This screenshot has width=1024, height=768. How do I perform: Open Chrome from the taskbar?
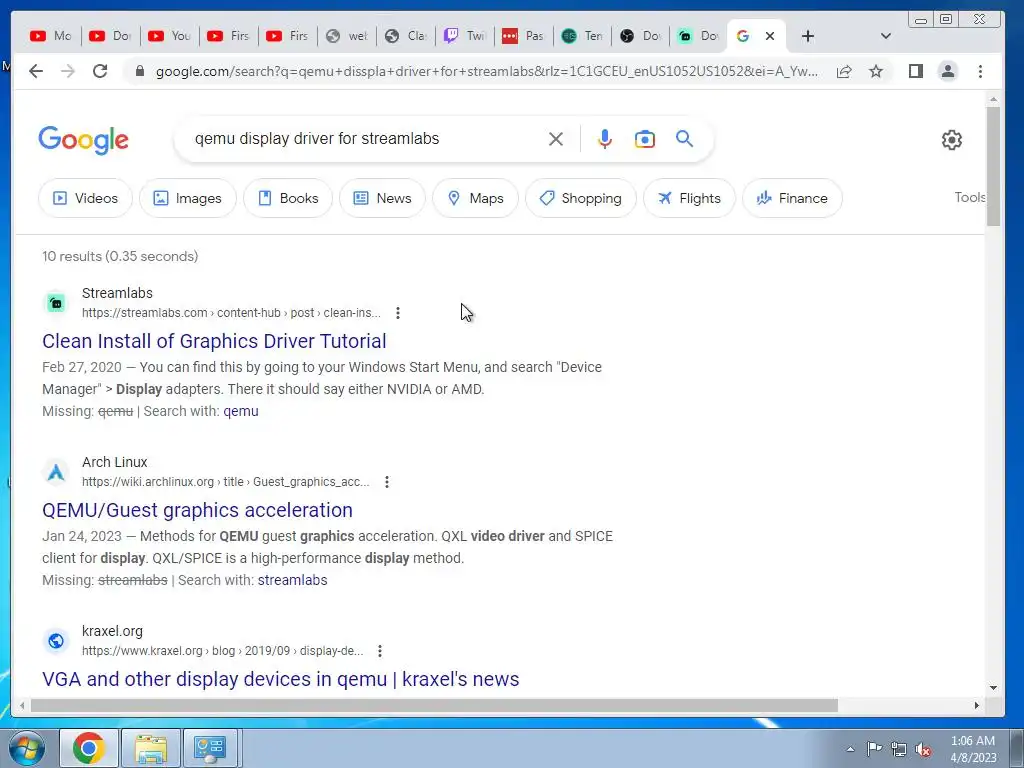(x=89, y=748)
